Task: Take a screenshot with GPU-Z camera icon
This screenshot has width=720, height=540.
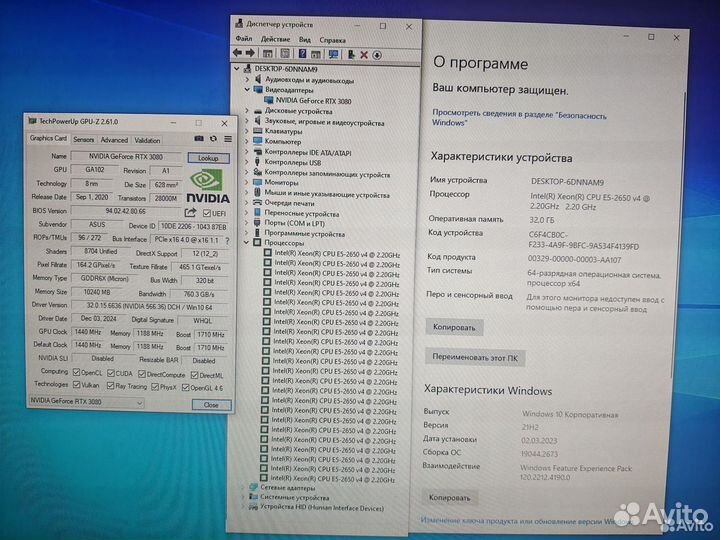Action: pyautogui.click(x=199, y=138)
